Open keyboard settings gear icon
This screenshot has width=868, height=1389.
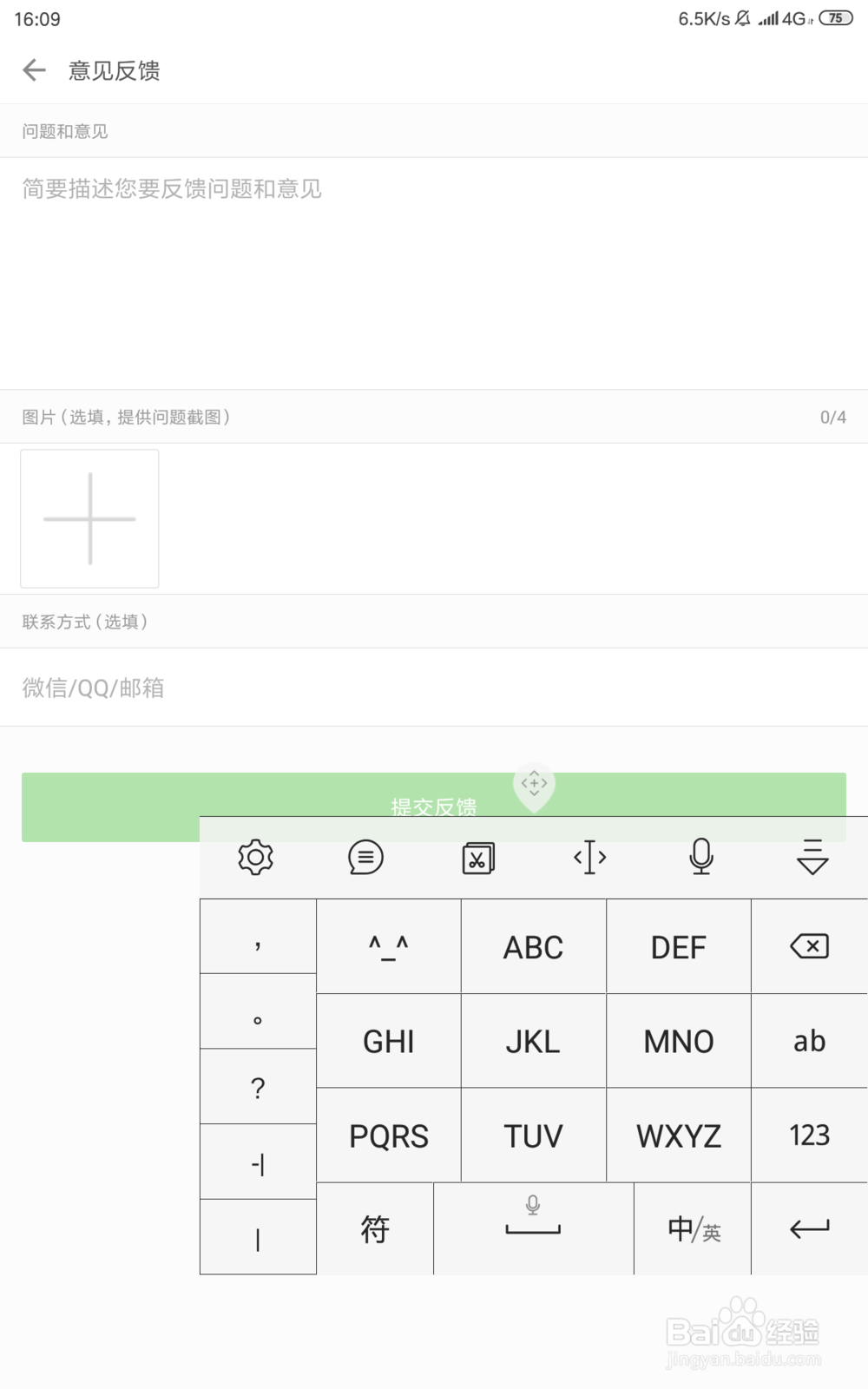click(255, 857)
